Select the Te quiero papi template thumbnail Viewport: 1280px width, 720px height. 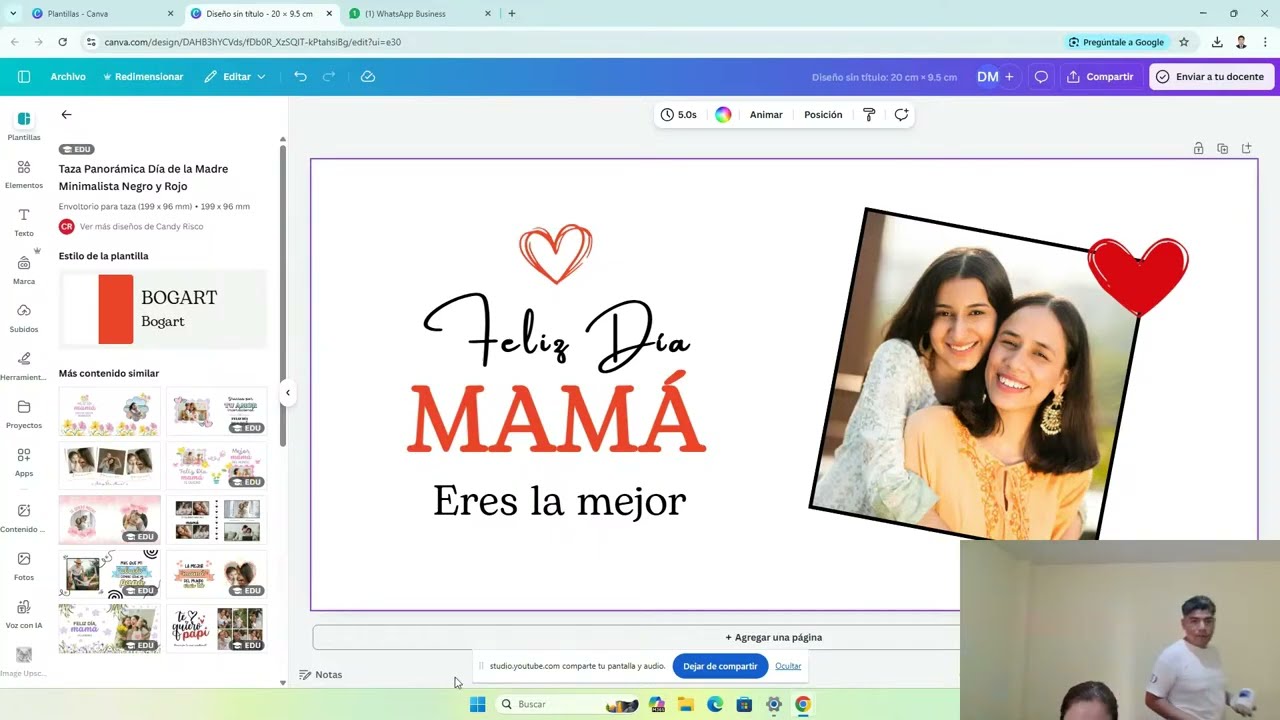coord(216,629)
